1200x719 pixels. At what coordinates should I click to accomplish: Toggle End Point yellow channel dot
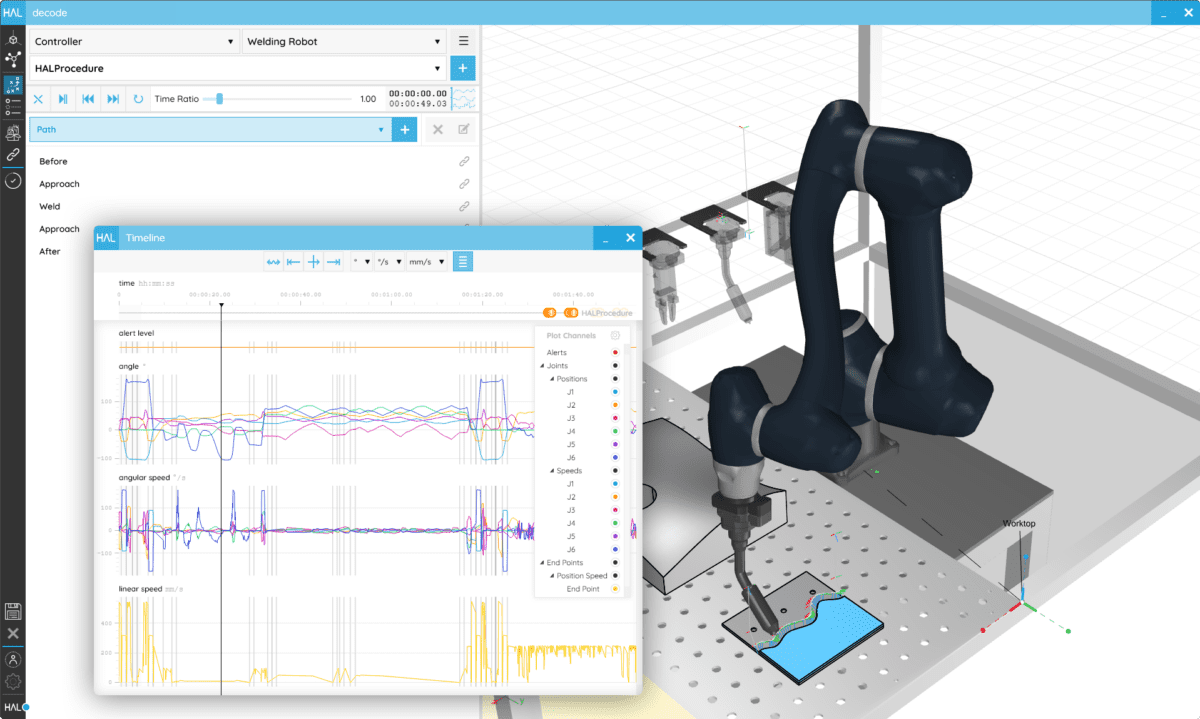[x=614, y=589]
